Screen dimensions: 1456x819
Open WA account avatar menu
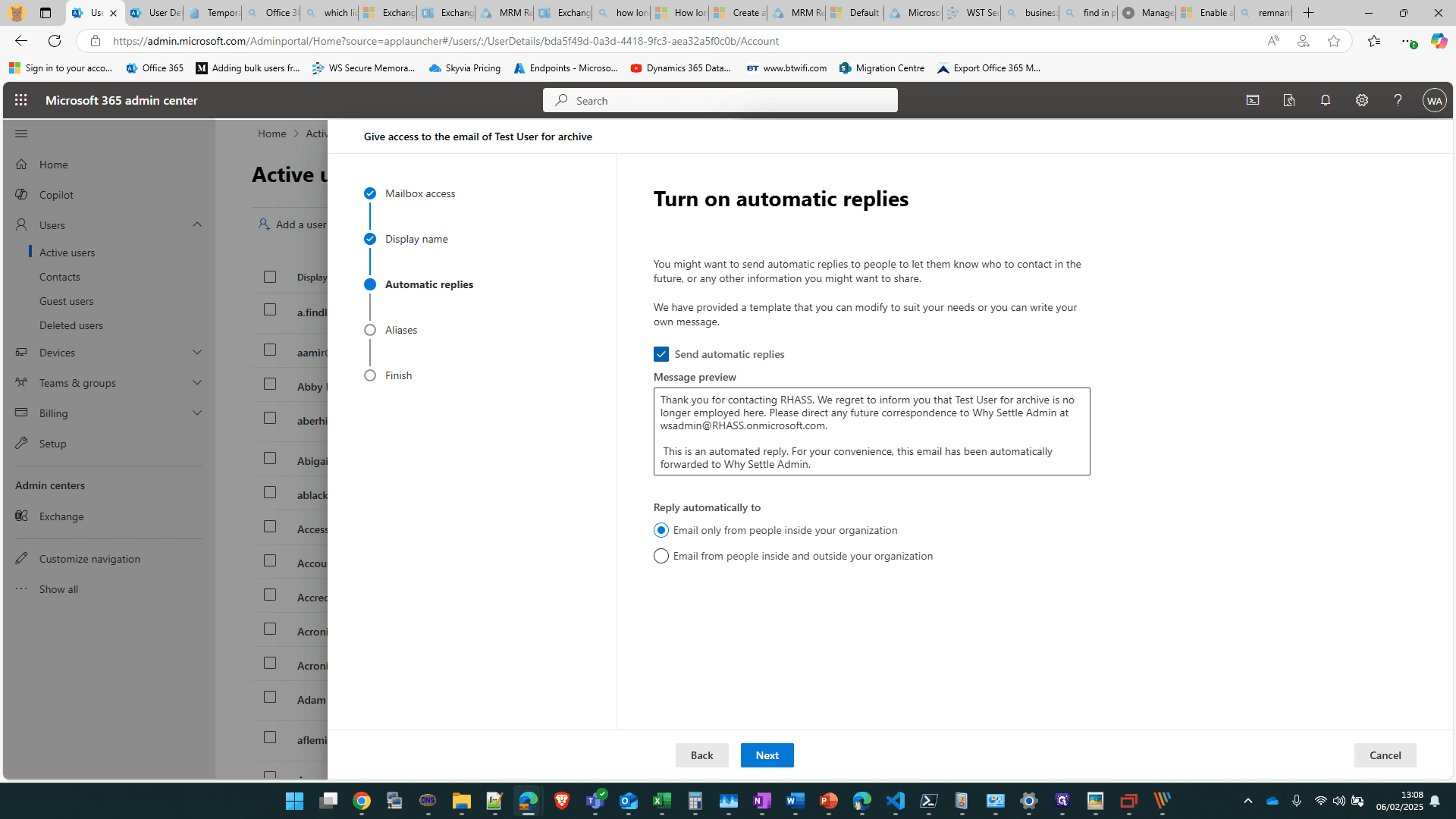tap(1434, 100)
